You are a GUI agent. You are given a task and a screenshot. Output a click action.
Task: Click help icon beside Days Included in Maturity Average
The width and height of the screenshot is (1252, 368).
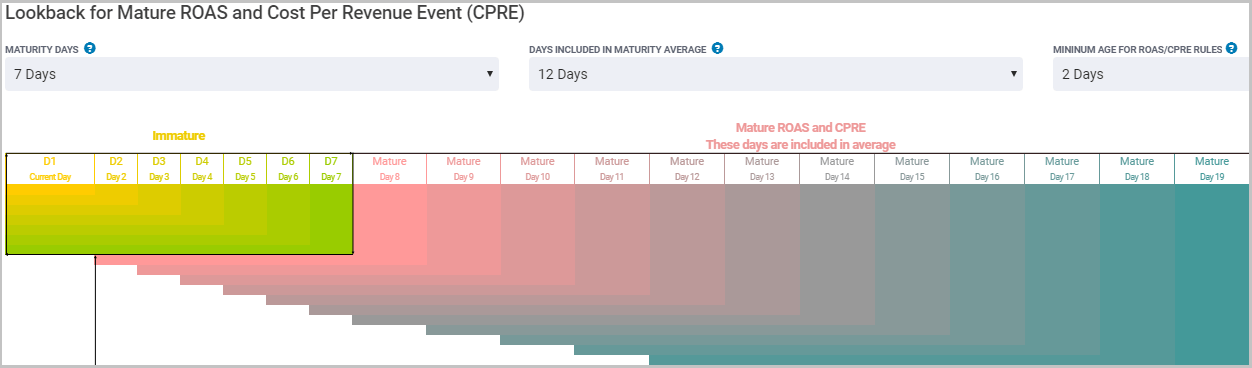click(x=717, y=48)
